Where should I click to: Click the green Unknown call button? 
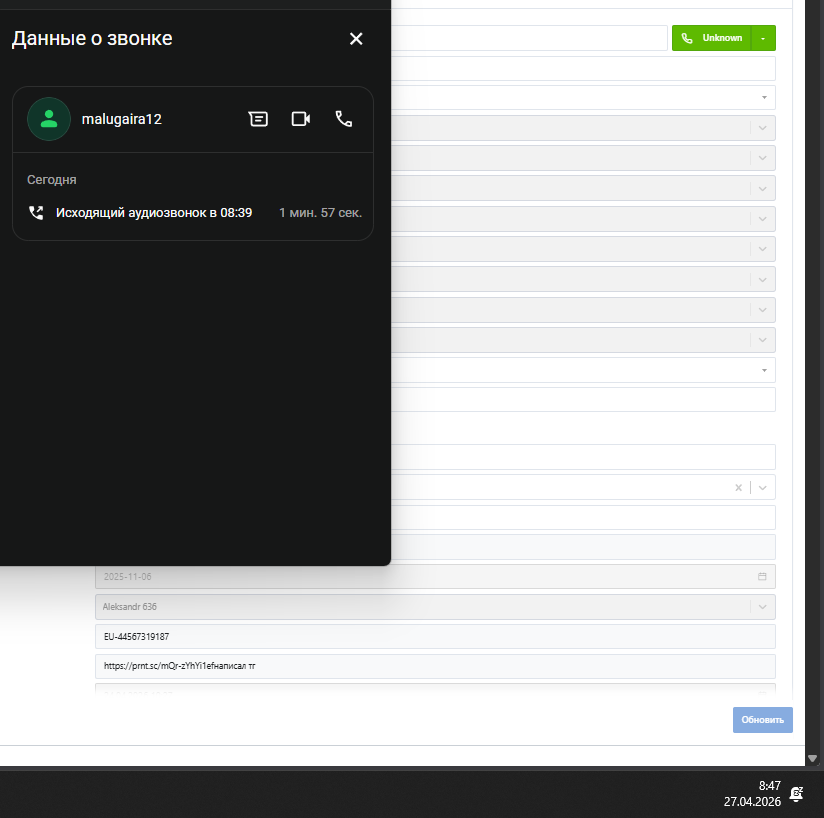coord(712,38)
